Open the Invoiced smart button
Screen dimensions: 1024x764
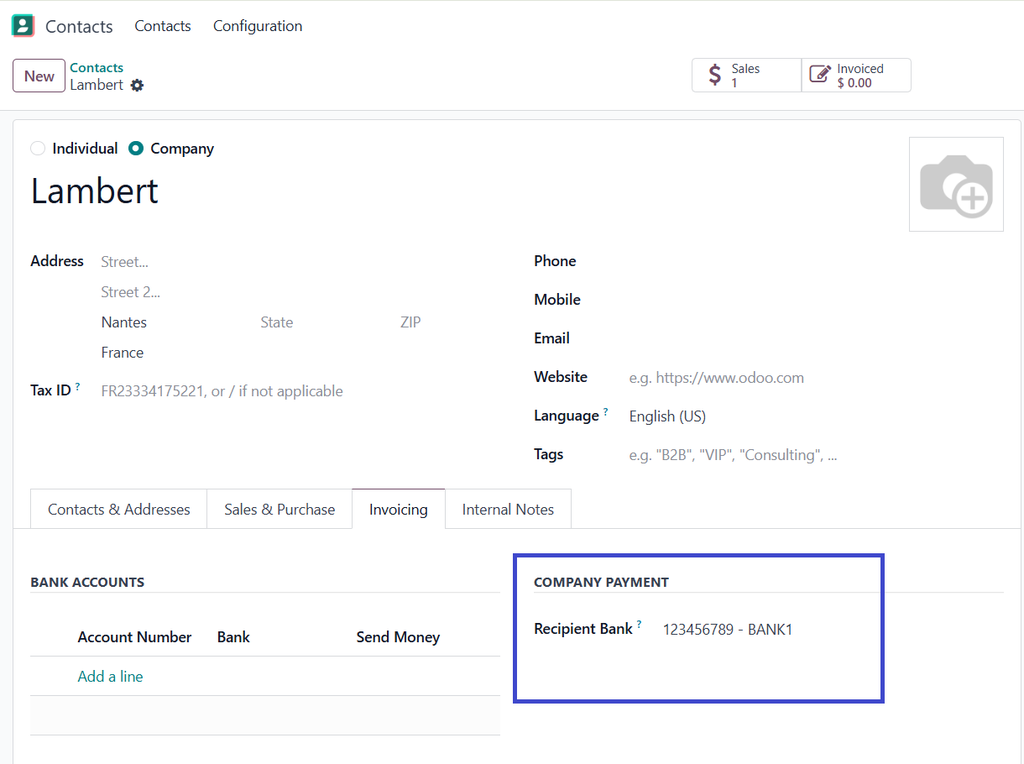[856, 75]
